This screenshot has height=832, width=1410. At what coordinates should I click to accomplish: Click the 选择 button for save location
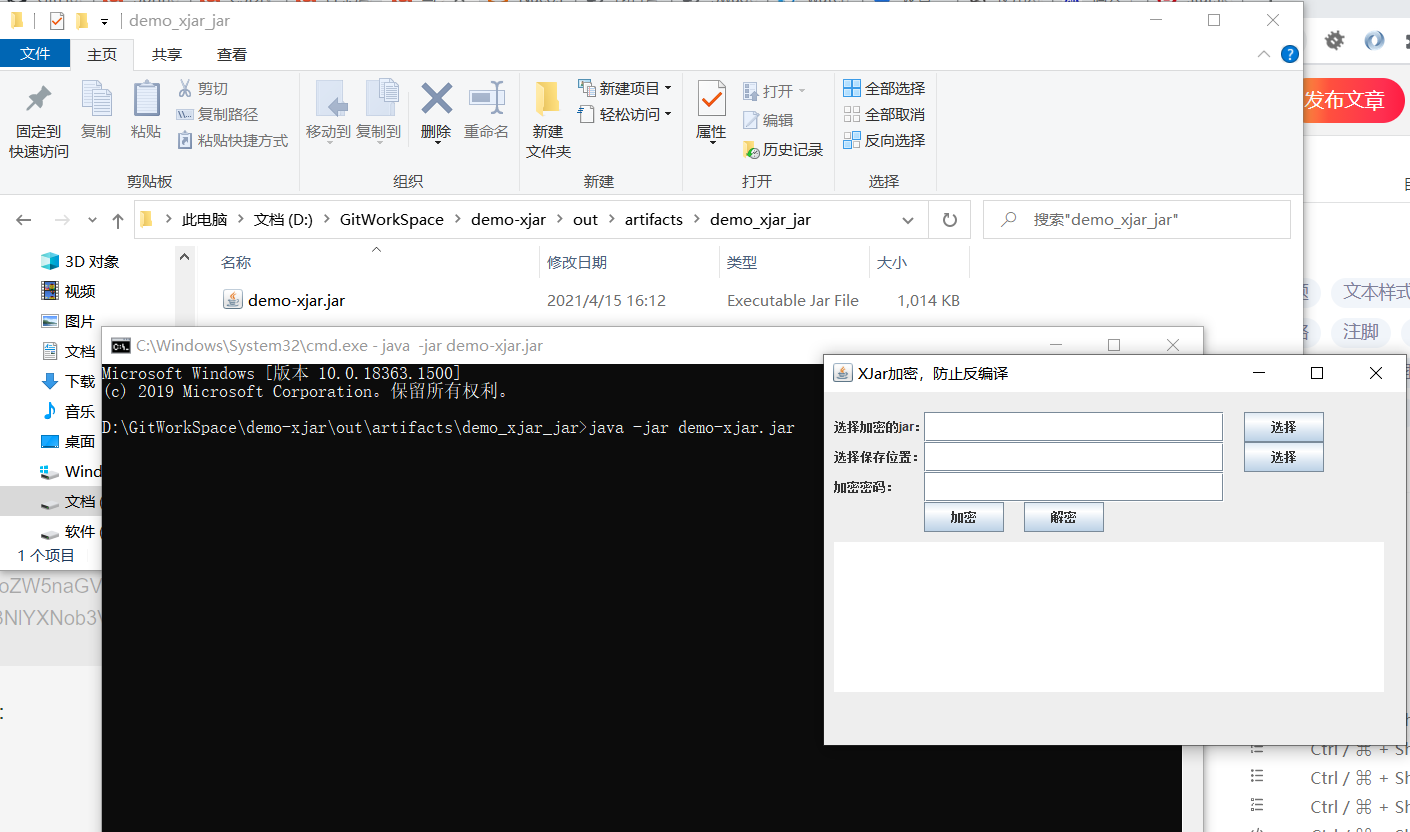coord(1284,457)
